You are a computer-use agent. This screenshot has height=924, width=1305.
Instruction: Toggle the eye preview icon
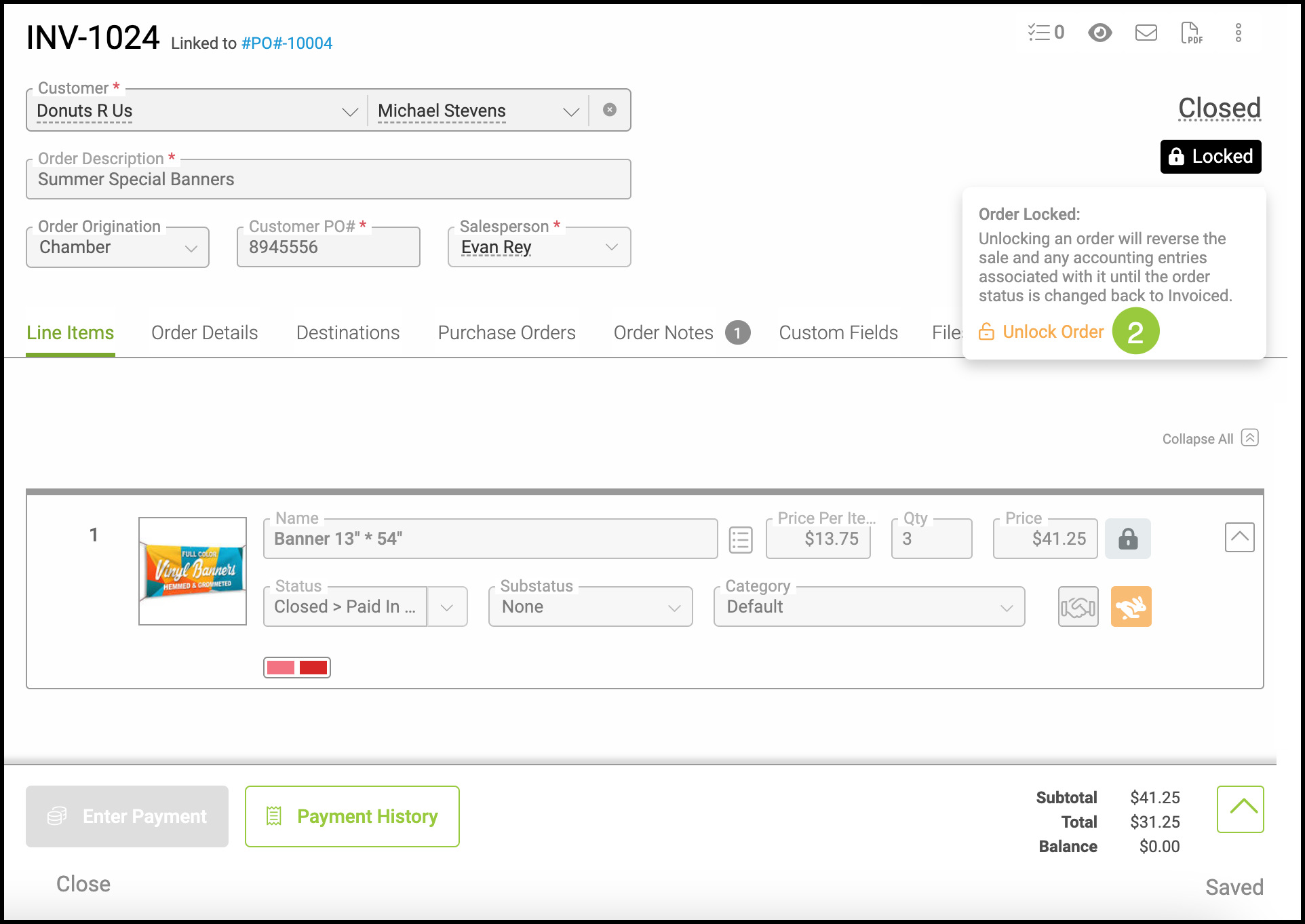[x=1099, y=33]
